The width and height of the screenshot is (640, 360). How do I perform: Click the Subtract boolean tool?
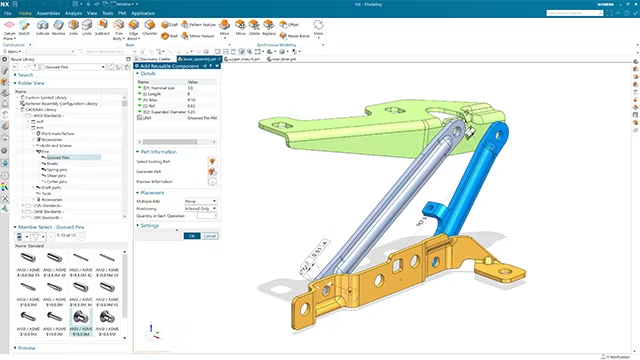102,28
